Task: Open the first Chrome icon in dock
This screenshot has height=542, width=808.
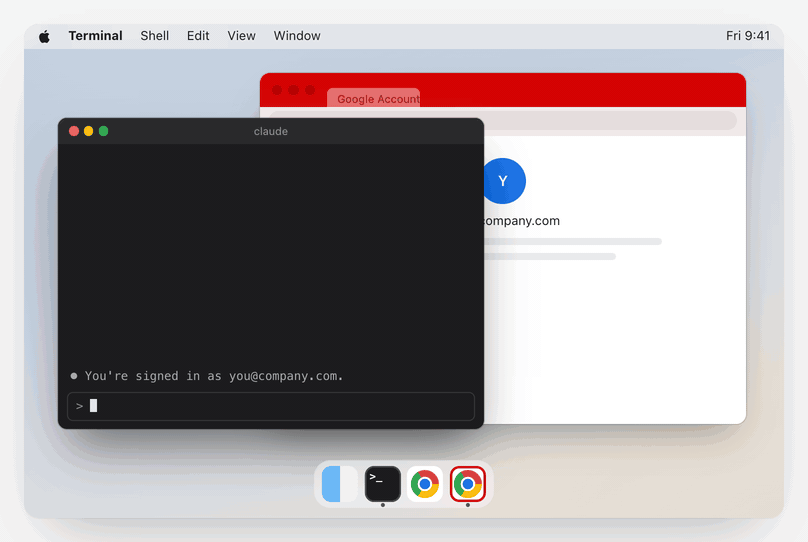Action: (425, 484)
